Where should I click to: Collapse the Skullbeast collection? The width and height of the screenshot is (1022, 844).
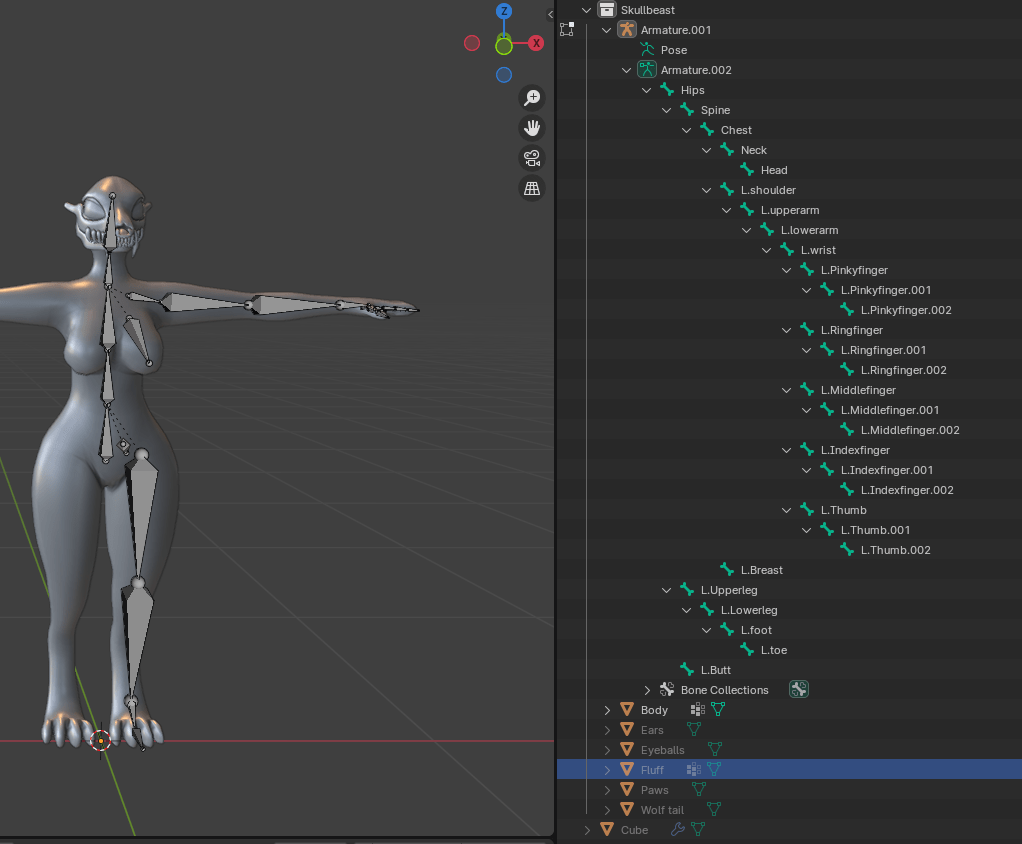coord(587,10)
